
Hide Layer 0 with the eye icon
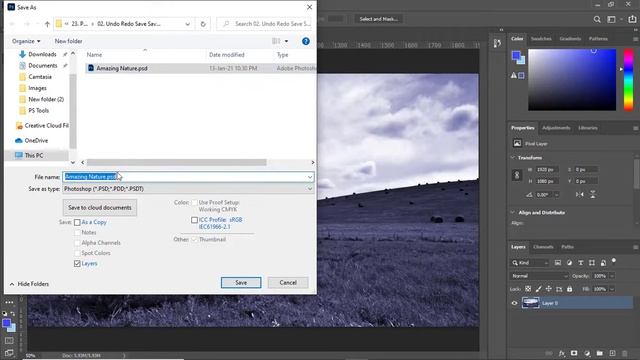514,303
